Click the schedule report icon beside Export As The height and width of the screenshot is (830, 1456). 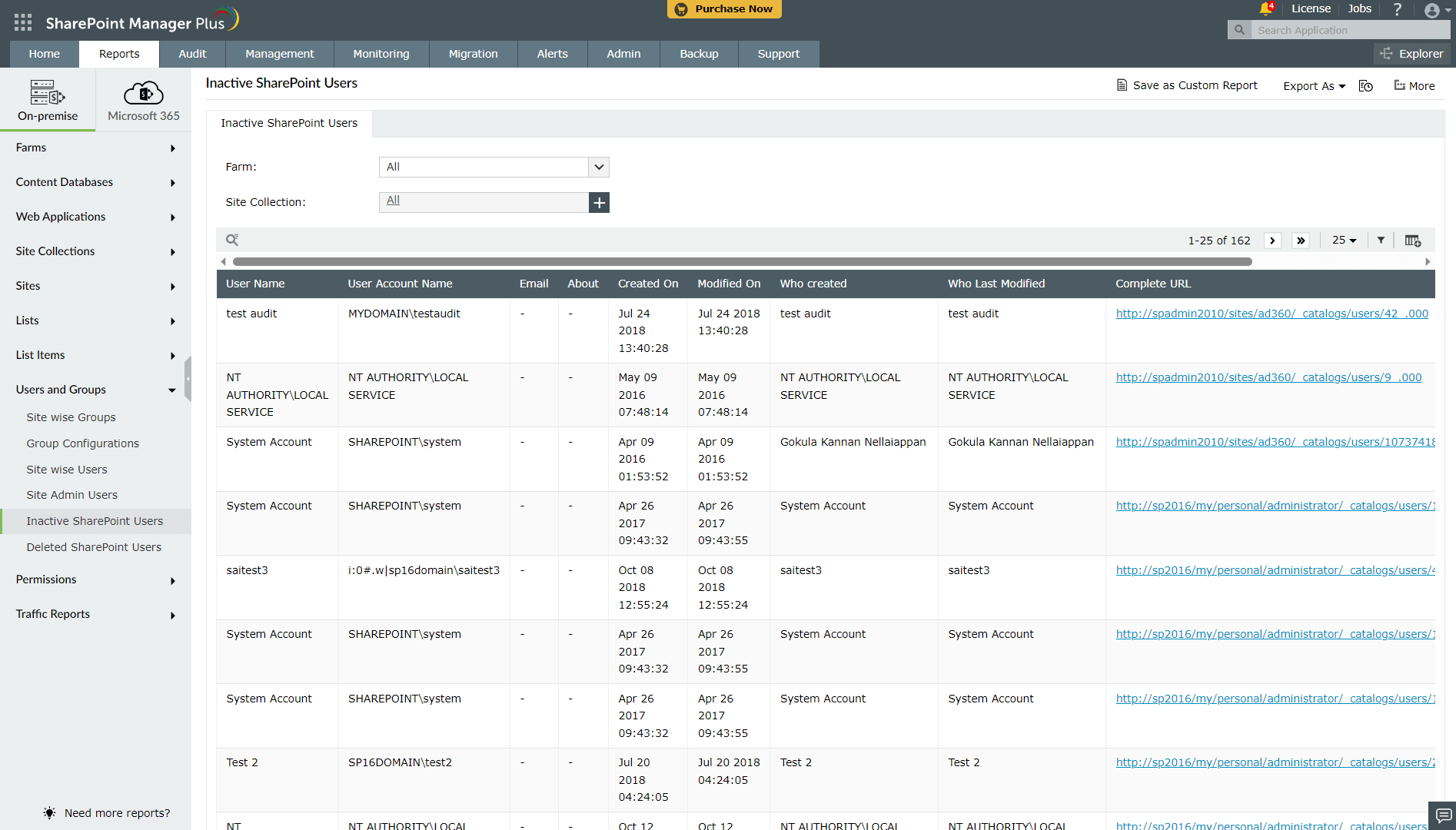click(x=1366, y=86)
